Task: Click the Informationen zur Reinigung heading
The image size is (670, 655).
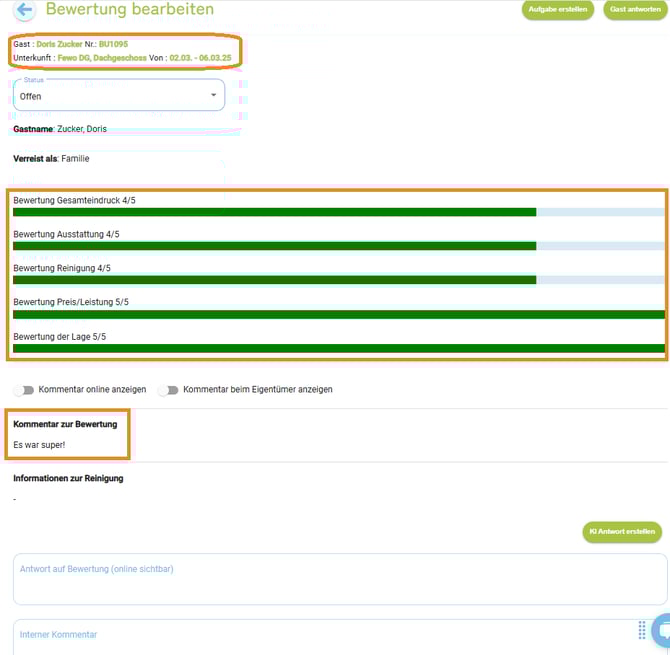Action: (68, 478)
